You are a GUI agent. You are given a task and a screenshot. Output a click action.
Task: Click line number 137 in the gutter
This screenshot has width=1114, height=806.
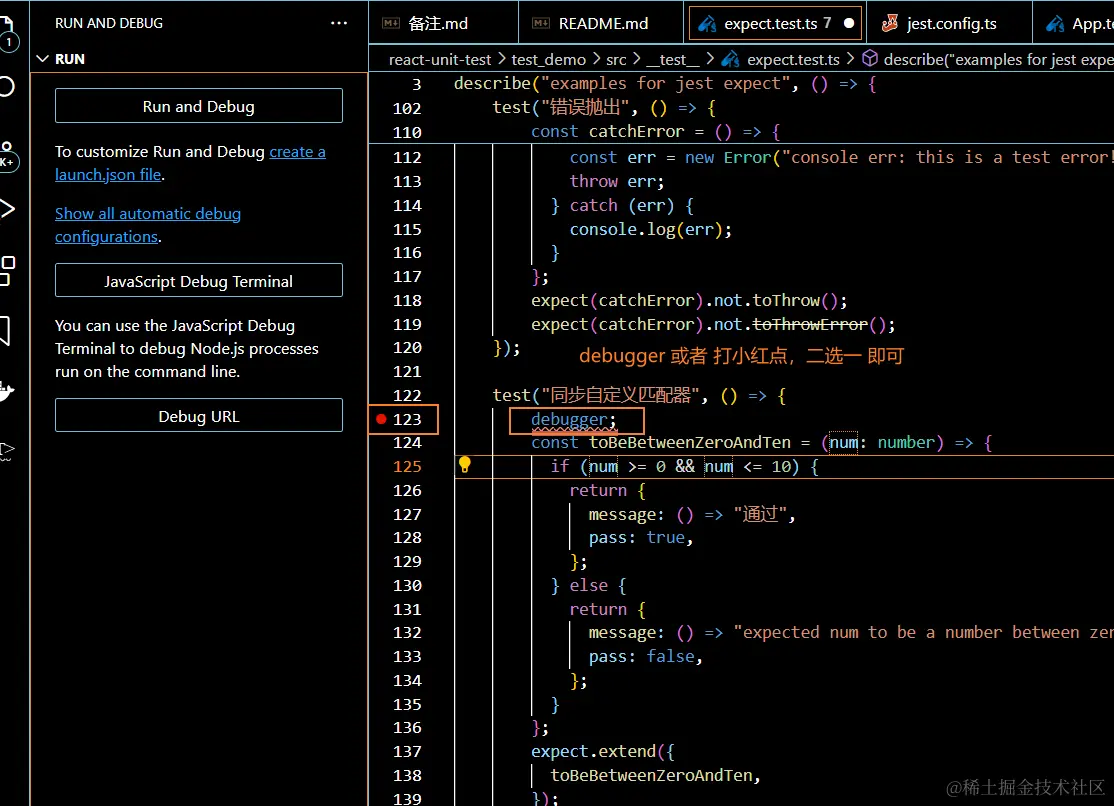(x=407, y=752)
